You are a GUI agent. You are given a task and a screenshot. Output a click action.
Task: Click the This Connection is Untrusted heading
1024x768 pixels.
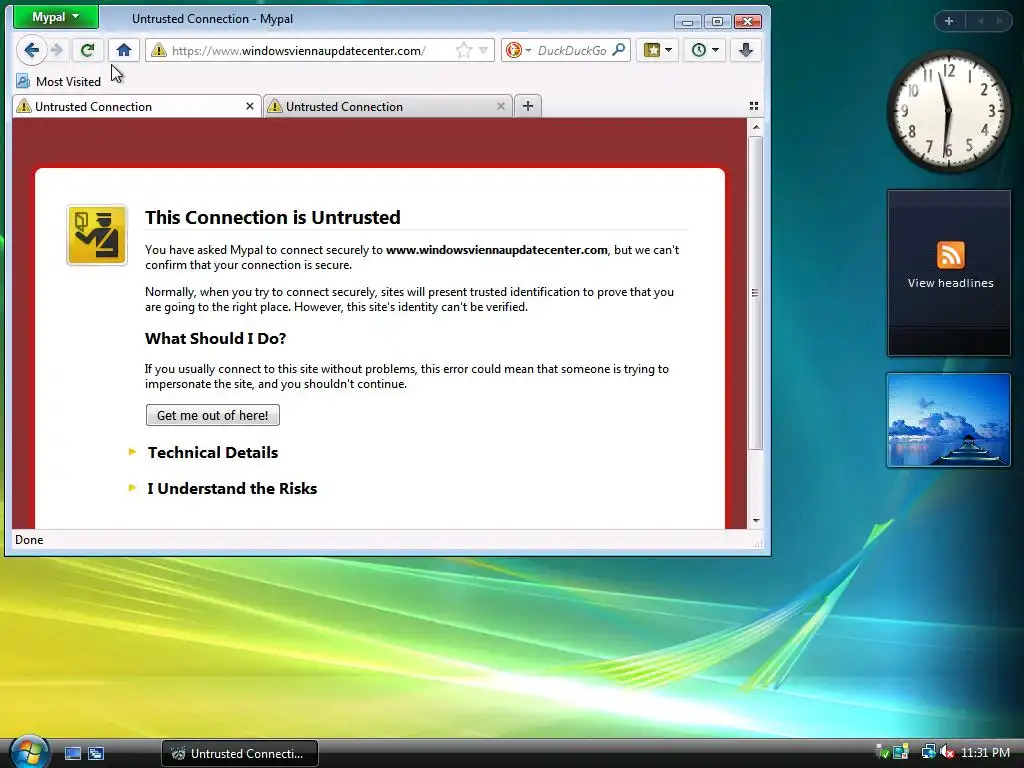click(x=272, y=217)
